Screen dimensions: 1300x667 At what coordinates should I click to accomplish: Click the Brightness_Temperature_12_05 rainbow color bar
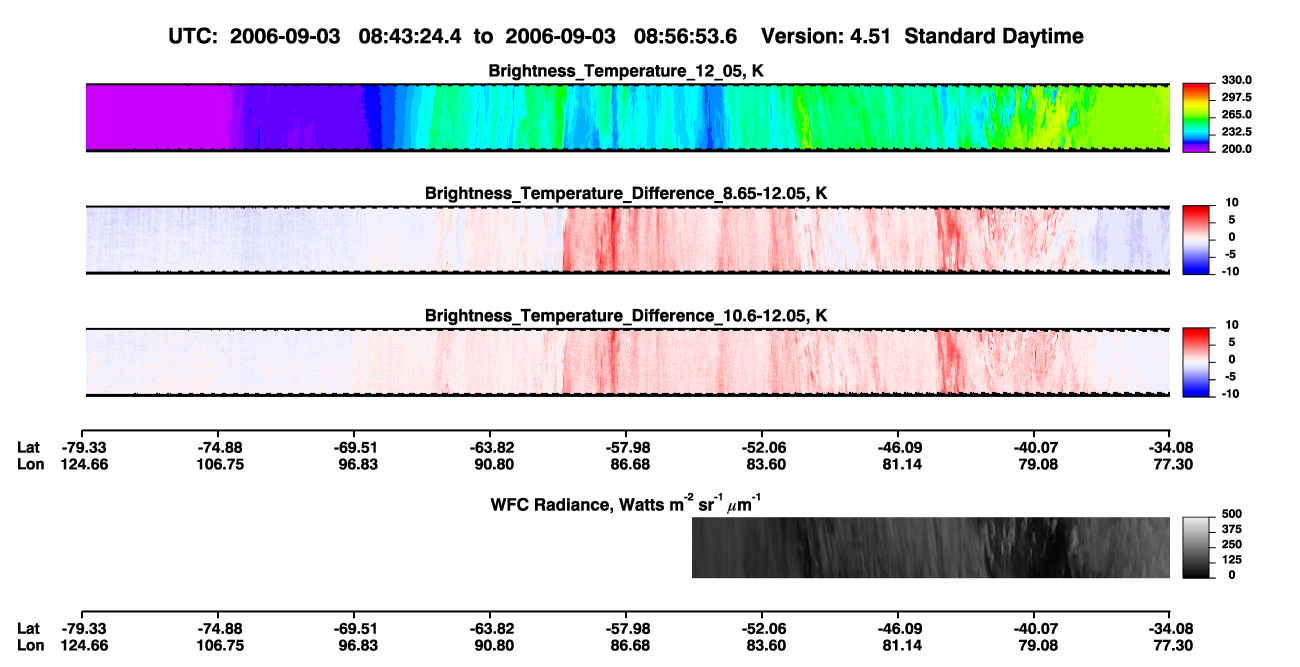1196,118
